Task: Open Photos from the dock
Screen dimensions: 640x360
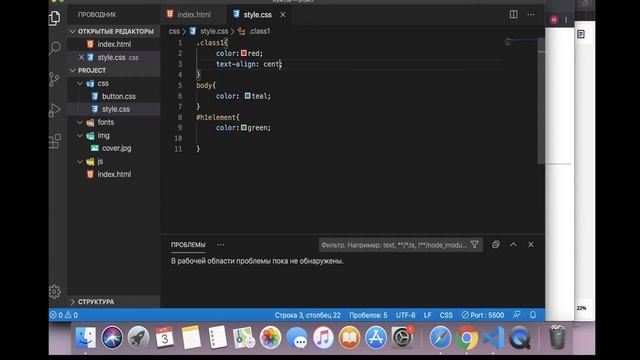Action: pos(270,338)
